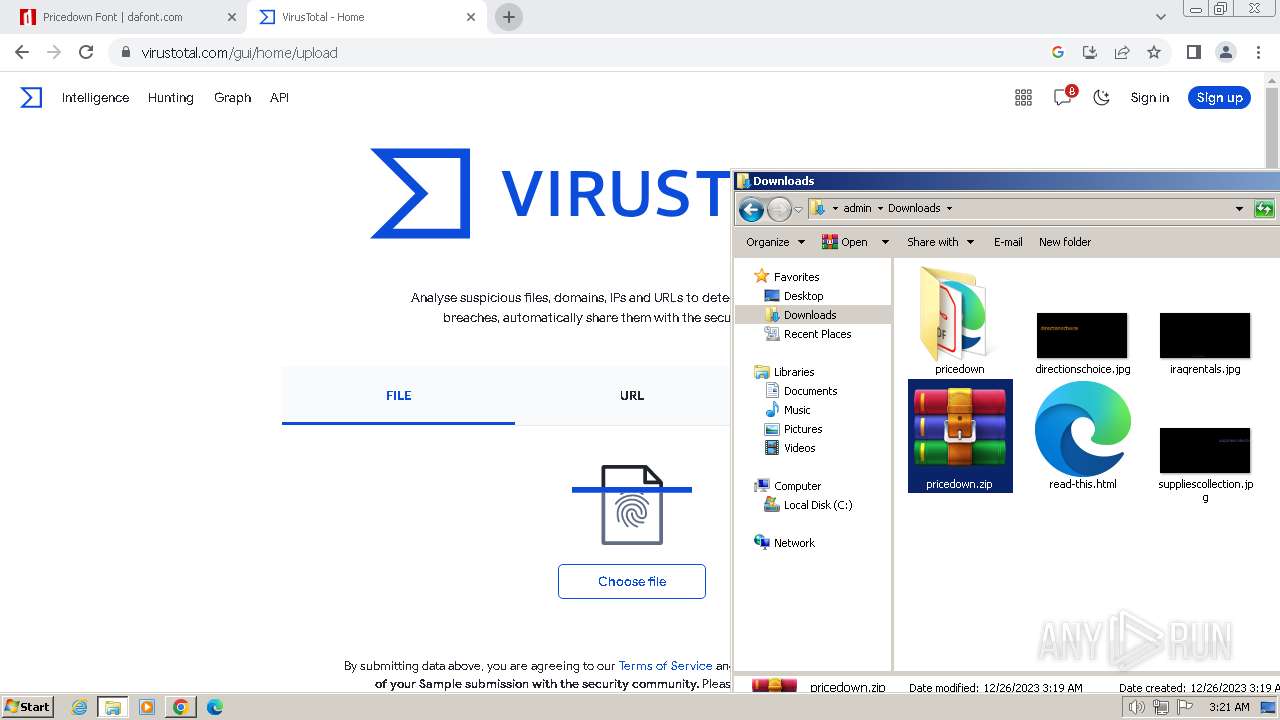Image resolution: width=1280 pixels, height=720 pixels.
Task: Open Internet Explorer from the taskbar
Action: pos(79,707)
